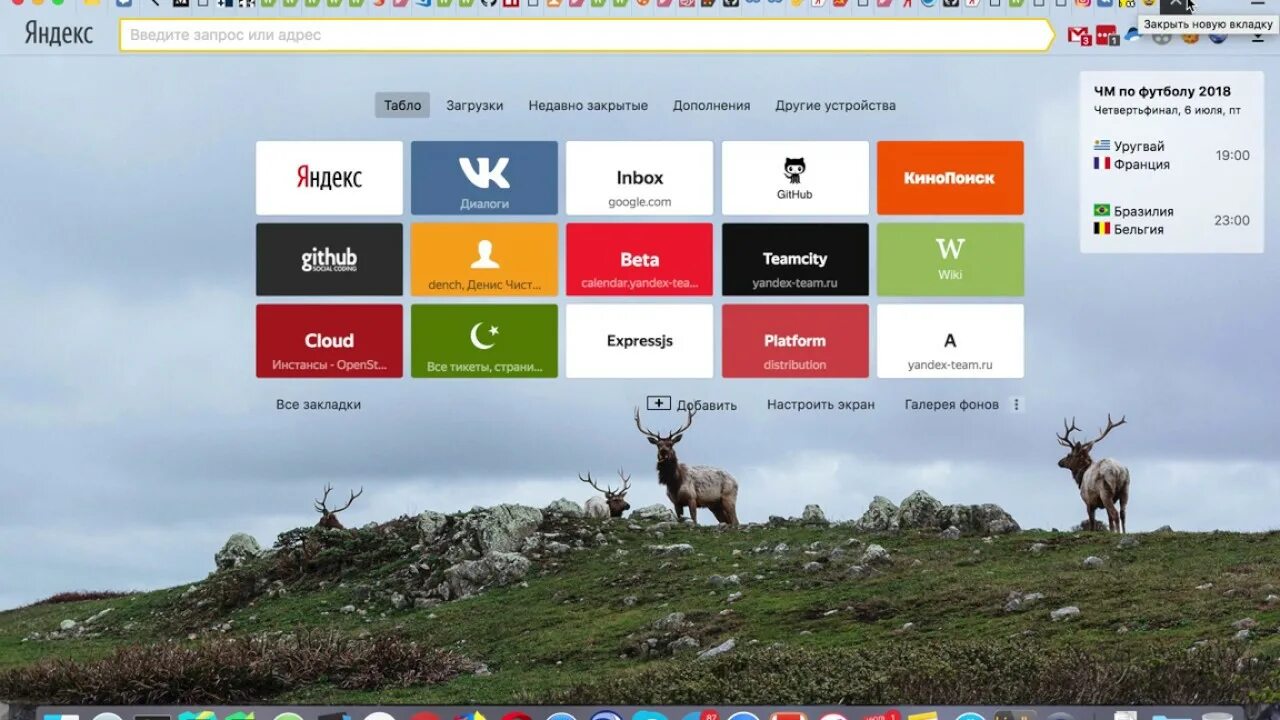Open the three-dot menu beside Галерея фонов
The width and height of the screenshot is (1280, 720).
point(1017,405)
